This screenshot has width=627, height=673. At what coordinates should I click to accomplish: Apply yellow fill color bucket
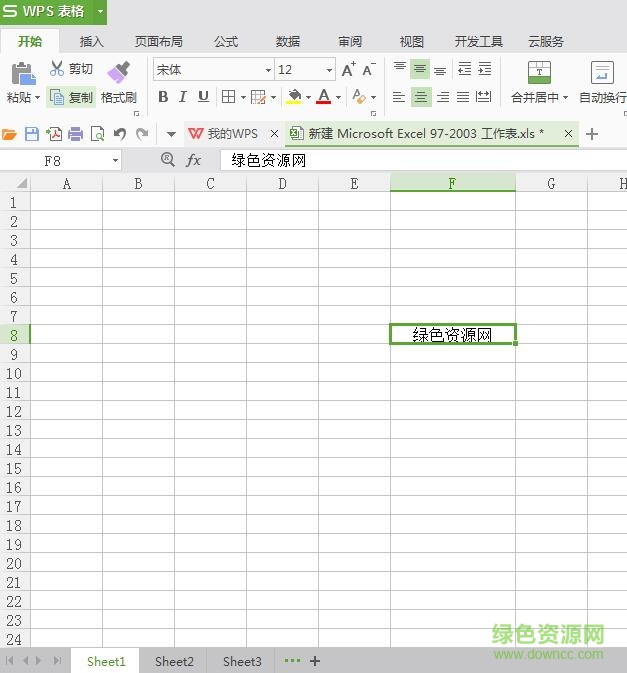(294, 97)
